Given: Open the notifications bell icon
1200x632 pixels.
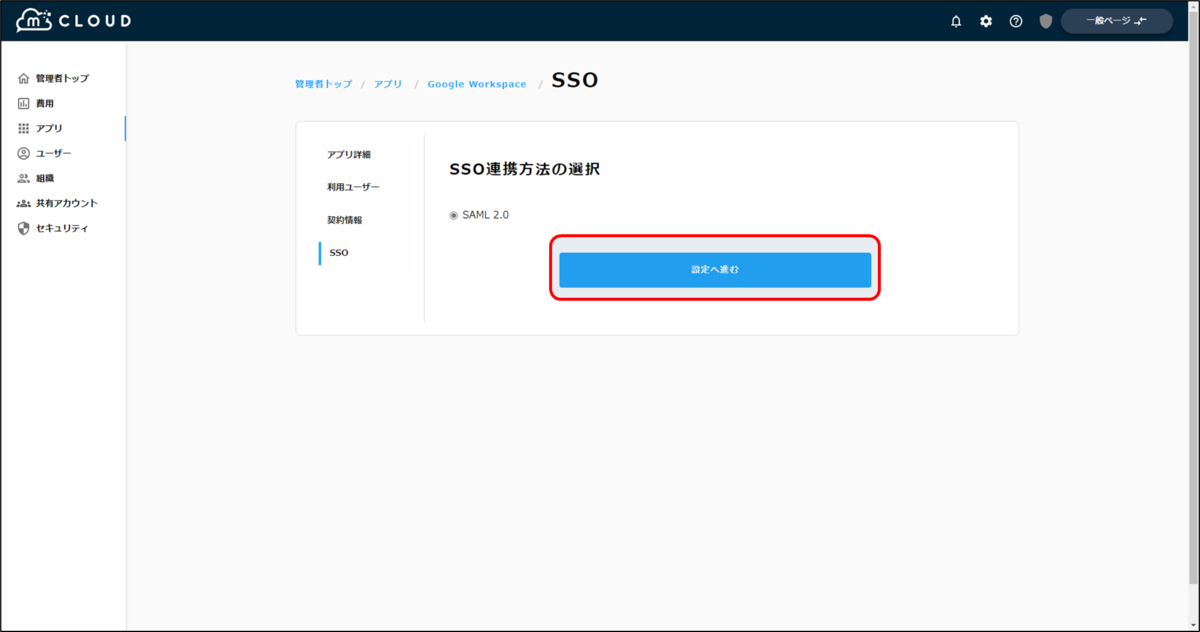Looking at the screenshot, I should click(x=956, y=21).
